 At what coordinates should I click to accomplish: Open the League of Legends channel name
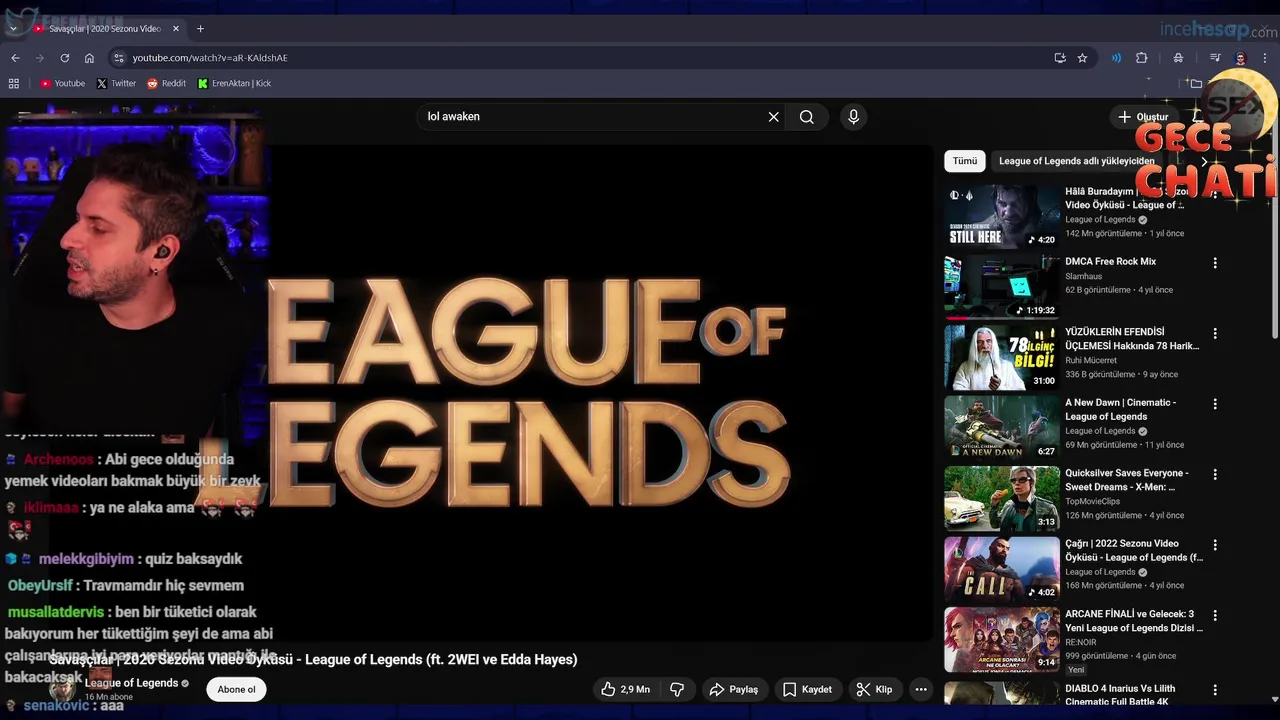coord(131,683)
